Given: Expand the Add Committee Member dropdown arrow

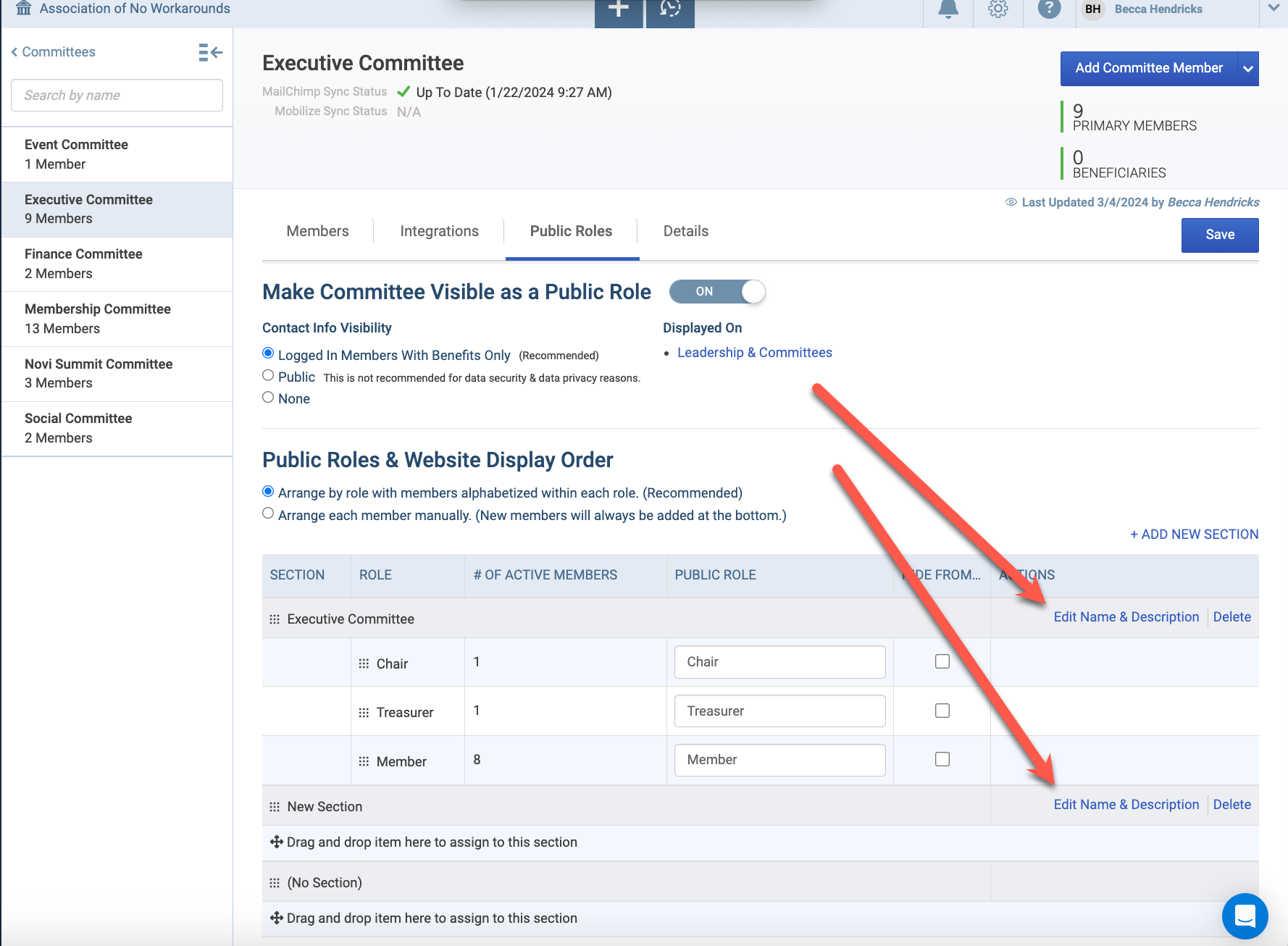Looking at the screenshot, I should (1248, 69).
